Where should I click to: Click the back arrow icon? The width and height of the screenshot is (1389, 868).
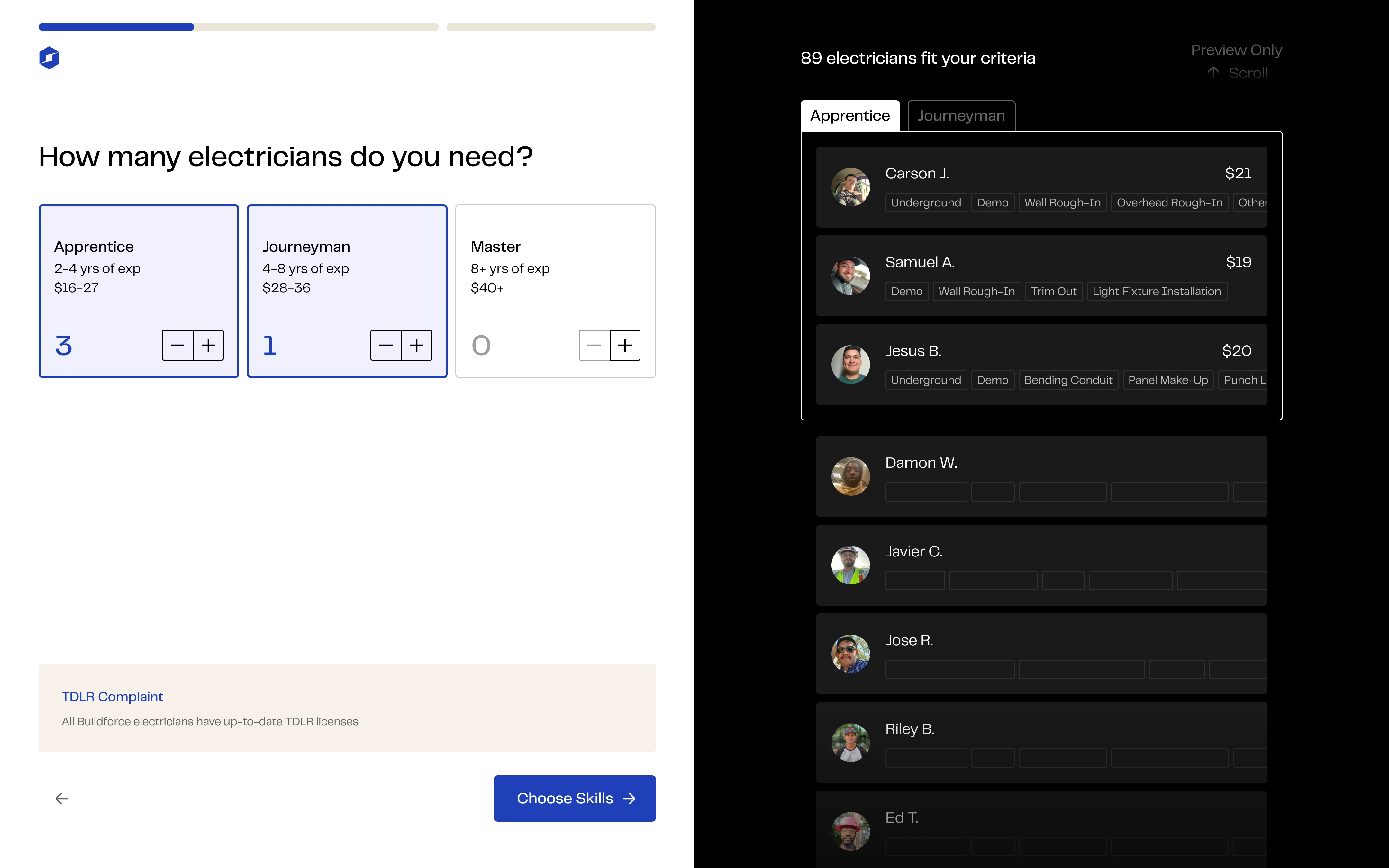[61, 798]
